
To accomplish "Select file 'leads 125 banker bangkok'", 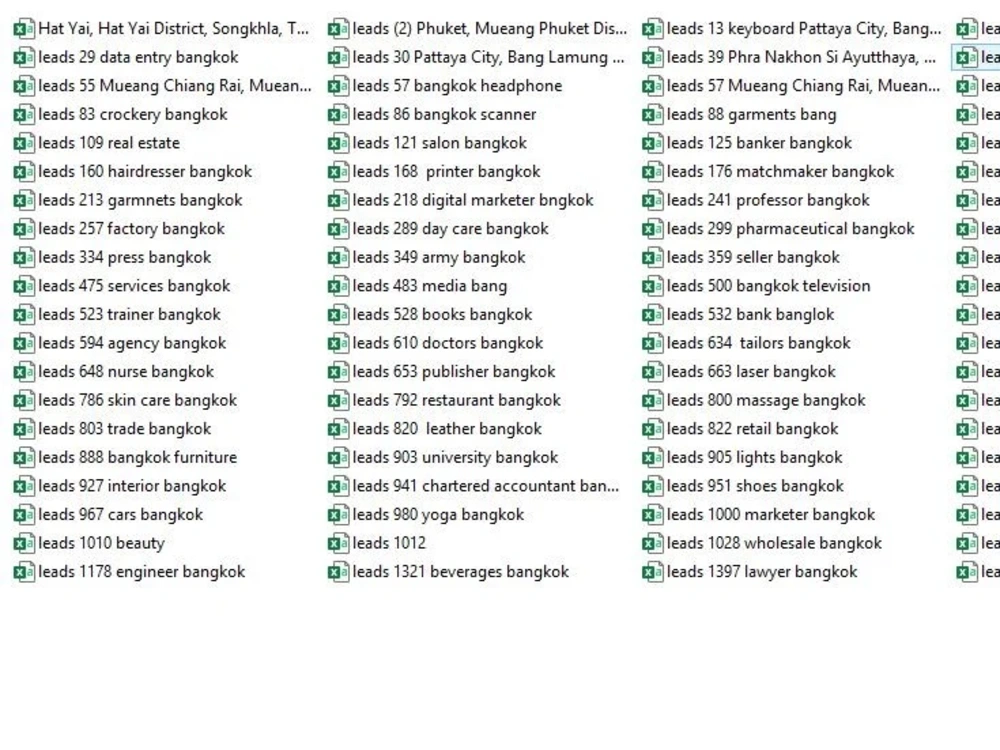I will (760, 143).
